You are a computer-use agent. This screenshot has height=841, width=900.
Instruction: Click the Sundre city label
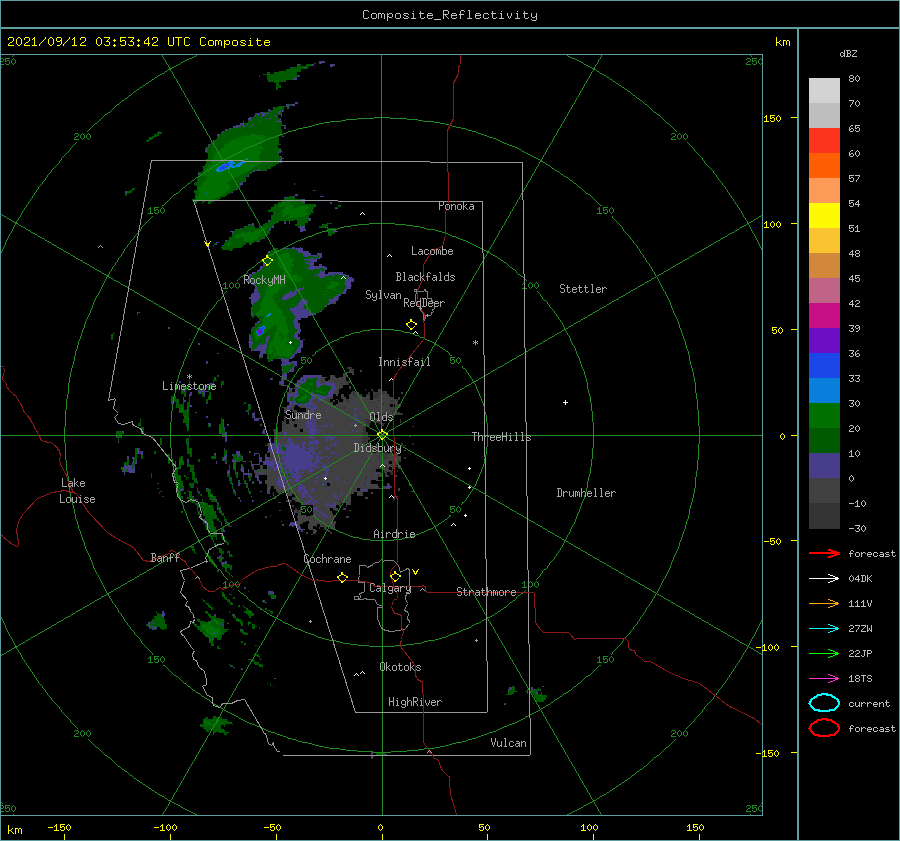coord(303,415)
